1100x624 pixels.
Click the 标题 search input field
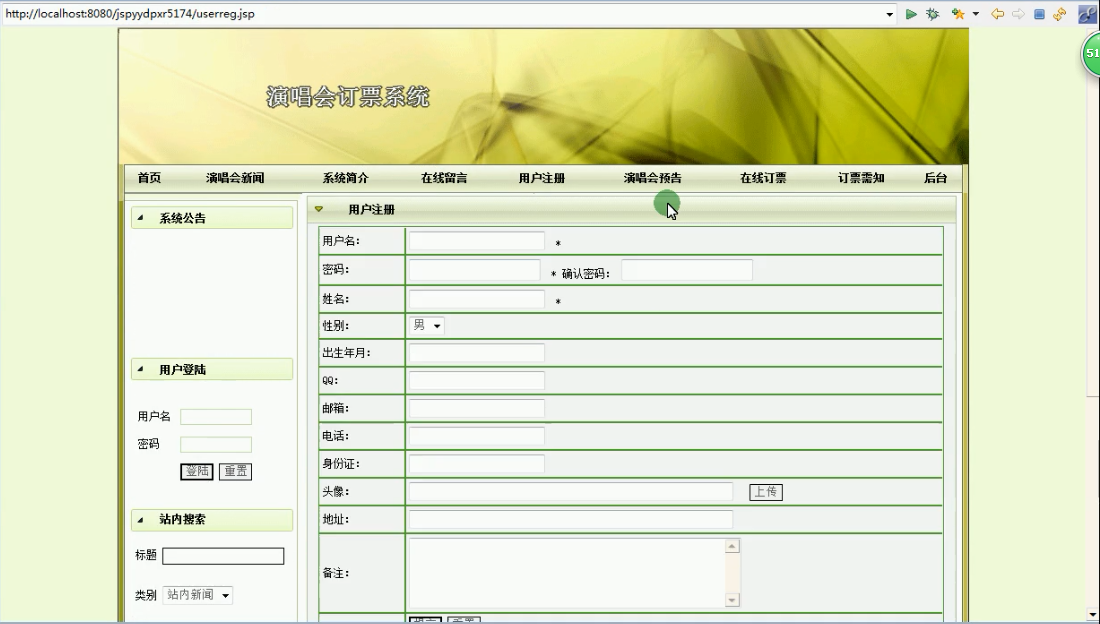[223, 556]
